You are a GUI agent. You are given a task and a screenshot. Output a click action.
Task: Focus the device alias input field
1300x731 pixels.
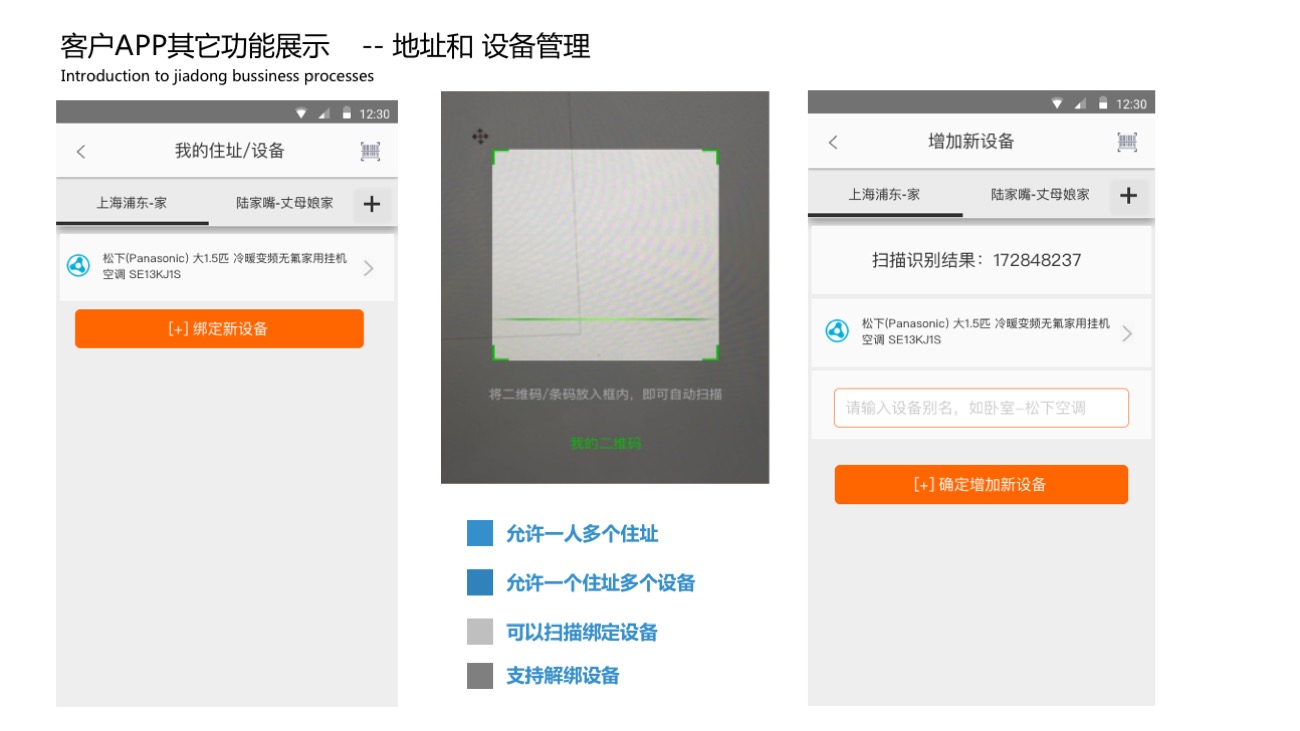(981, 408)
